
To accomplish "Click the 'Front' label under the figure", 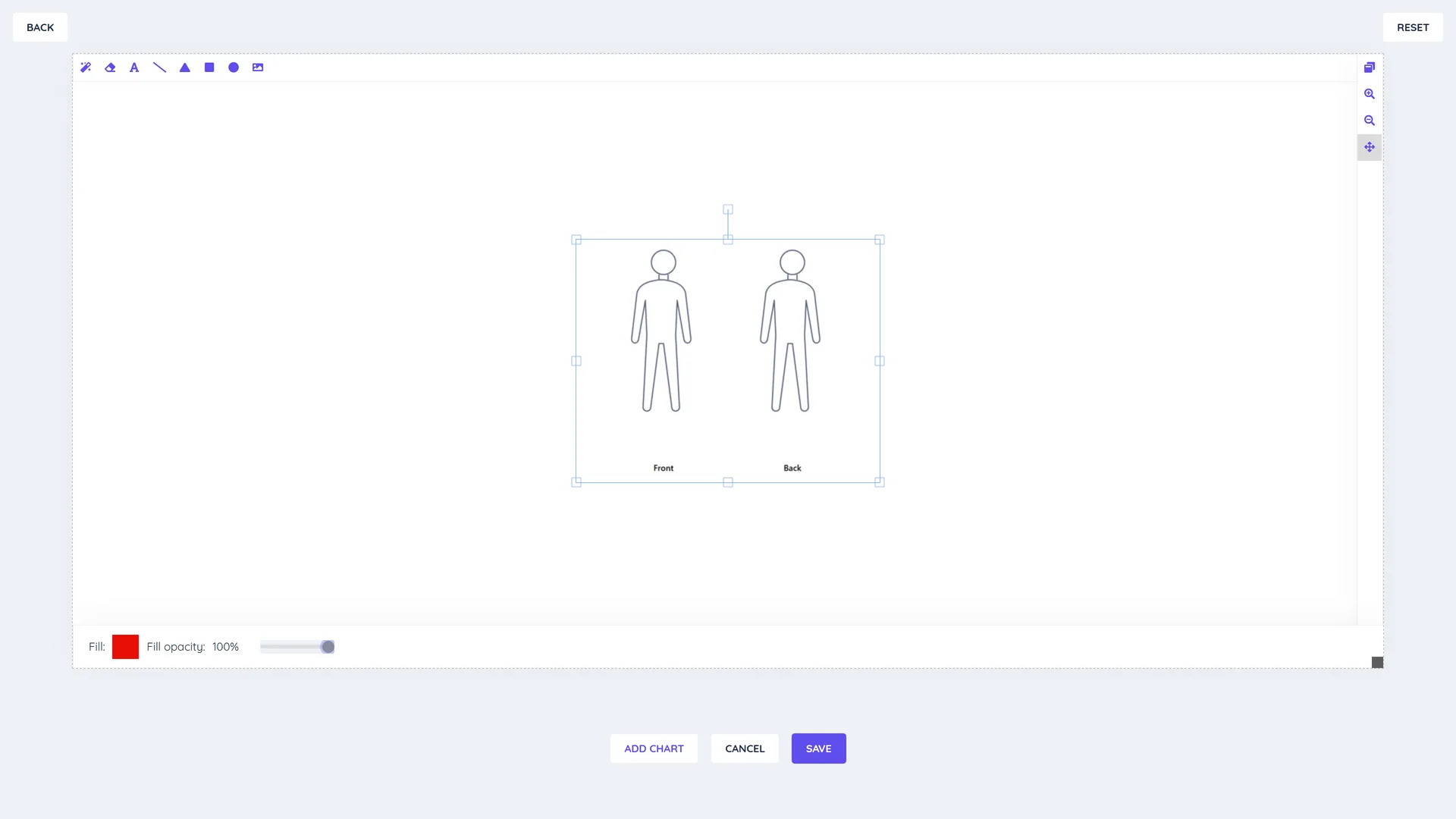I will (664, 468).
